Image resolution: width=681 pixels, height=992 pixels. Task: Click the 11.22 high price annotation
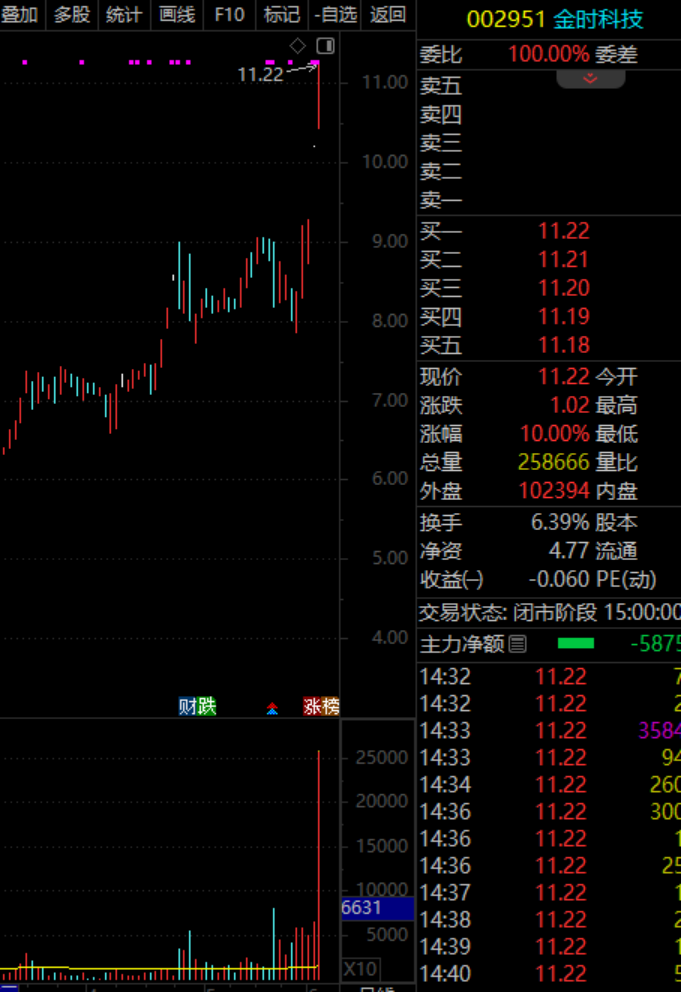pos(260,75)
